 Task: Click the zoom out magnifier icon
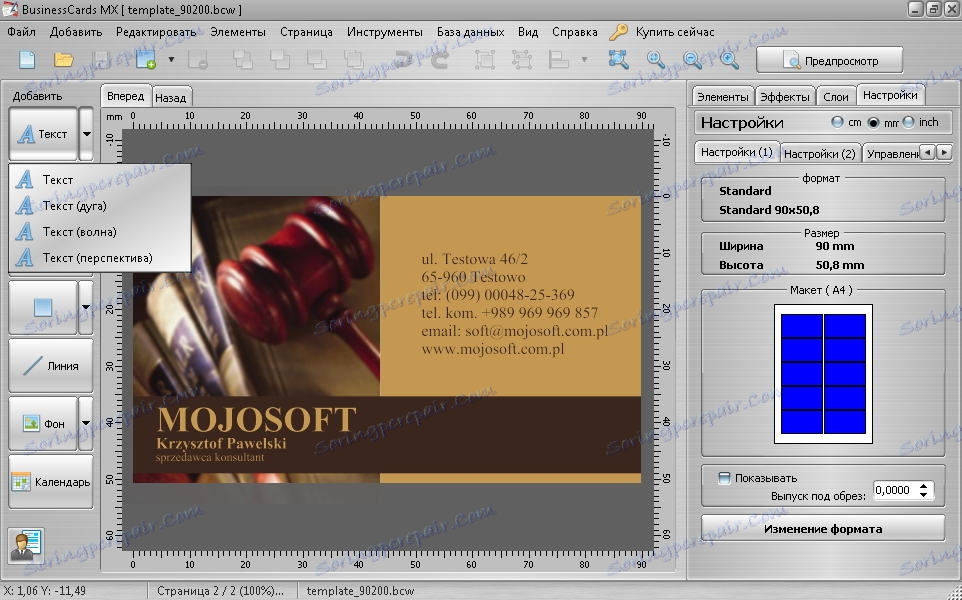click(692, 60)
